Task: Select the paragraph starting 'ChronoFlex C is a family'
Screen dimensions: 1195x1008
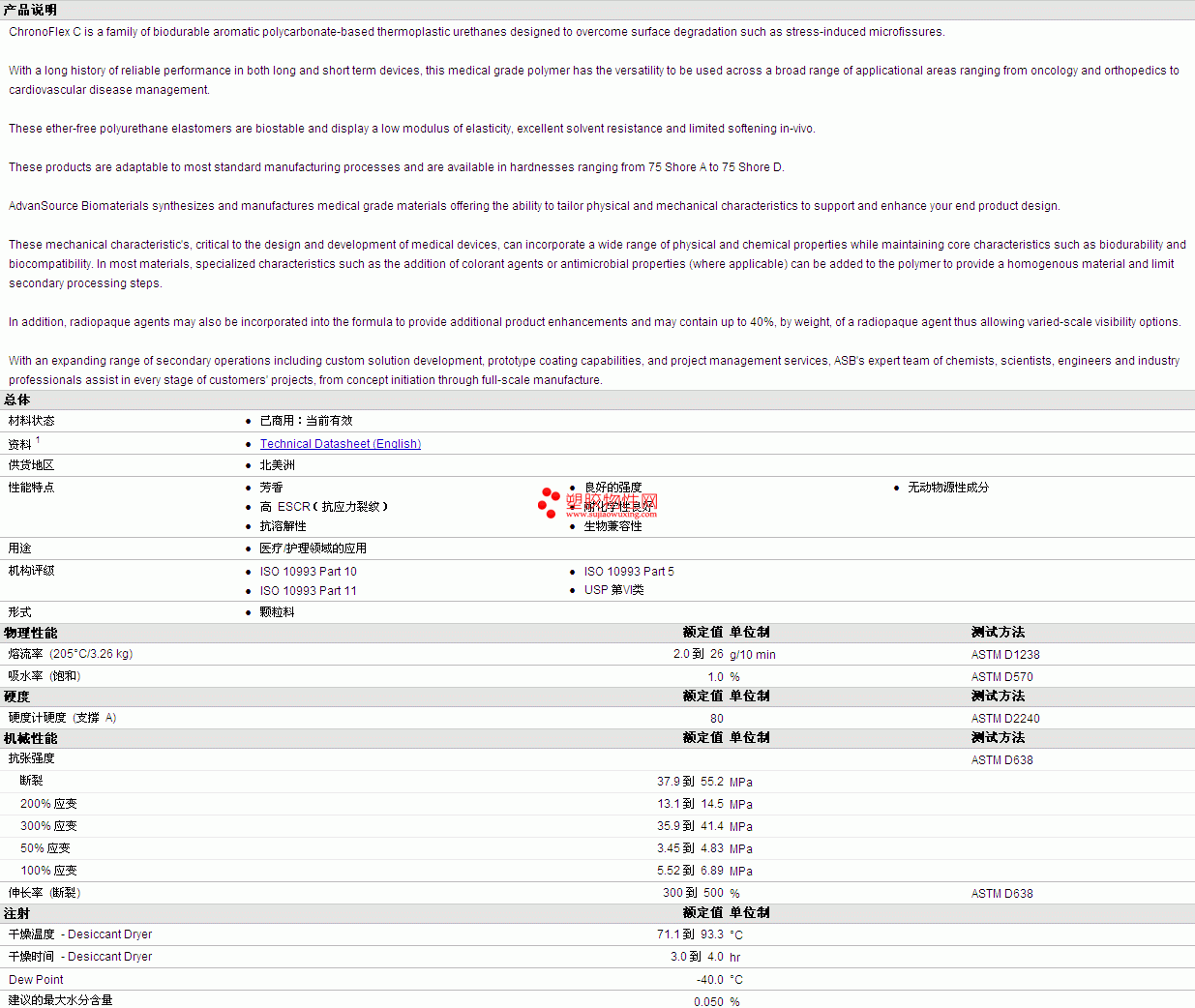Action: (477, 32)
